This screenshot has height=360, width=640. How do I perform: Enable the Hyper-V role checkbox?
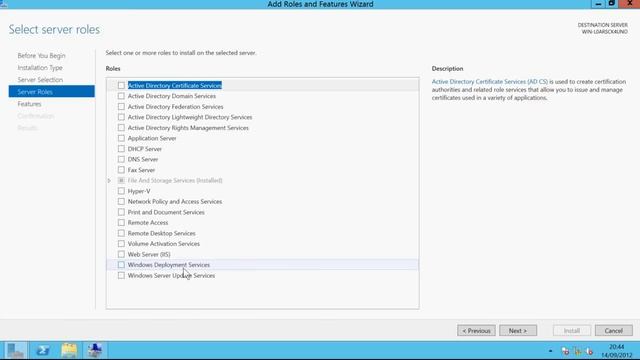[121, 191]
